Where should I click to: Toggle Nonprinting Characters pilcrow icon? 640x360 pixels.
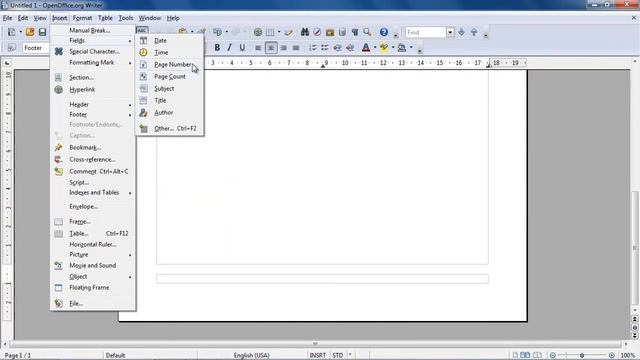[x=355, y=32]
